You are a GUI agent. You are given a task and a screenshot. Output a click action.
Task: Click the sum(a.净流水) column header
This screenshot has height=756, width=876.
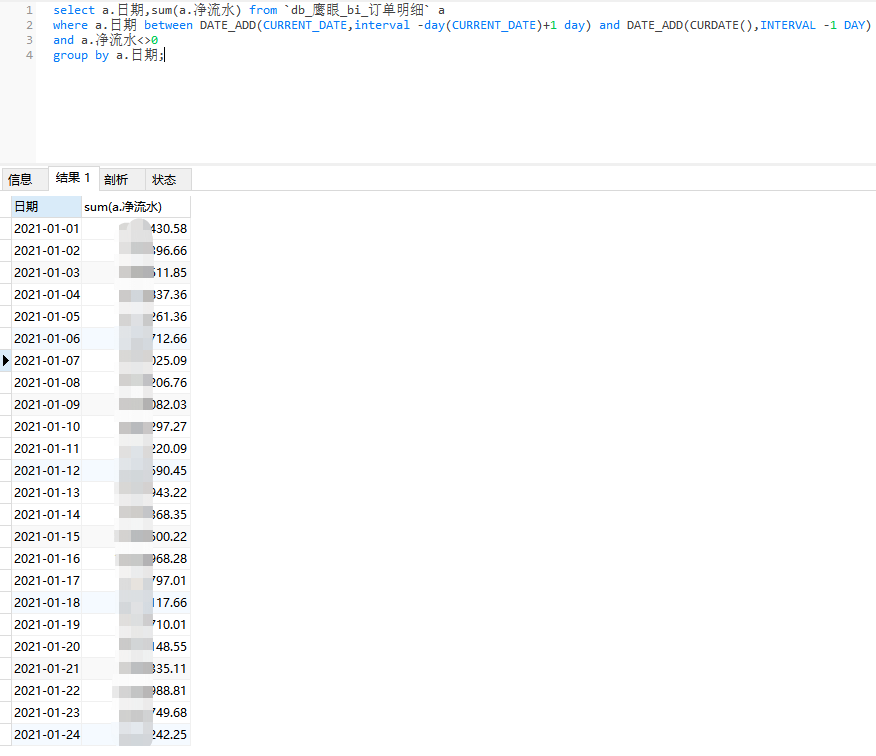pyautogui.click(x=136, y=207)
